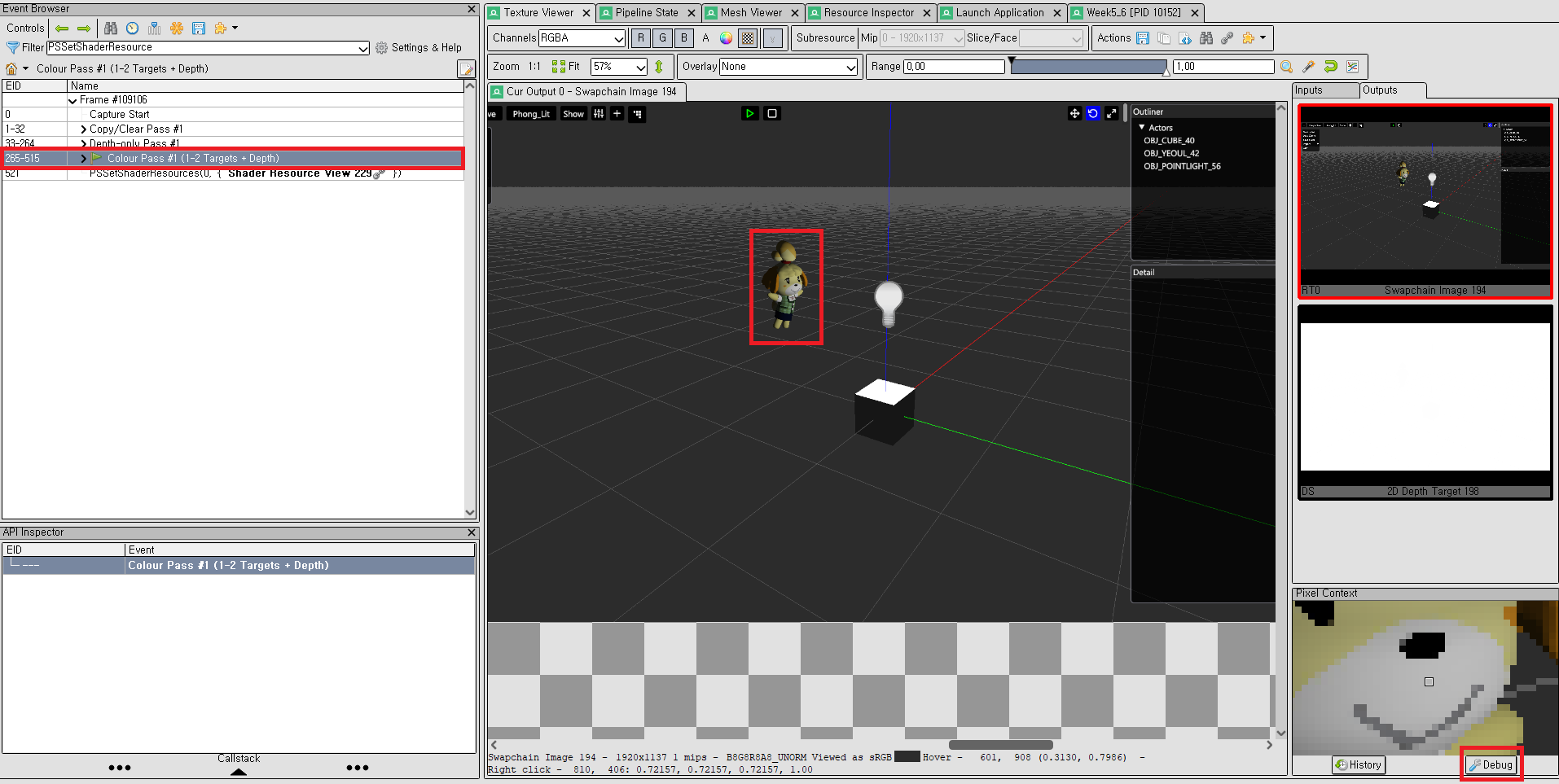
Task: Click the gear icon beside Settings & Help
Action: click(x=381, y=48)
